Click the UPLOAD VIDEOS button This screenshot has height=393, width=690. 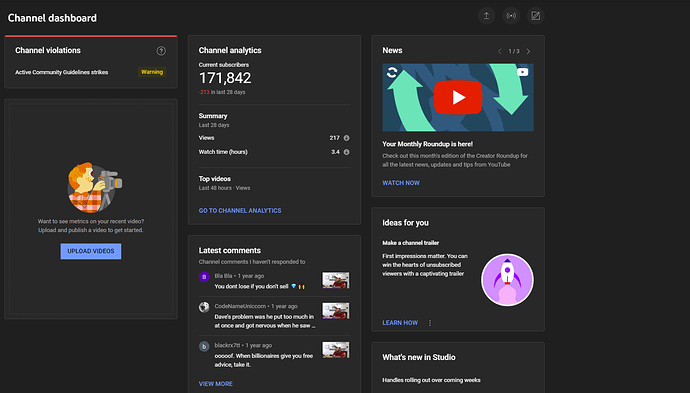coord(91,251)
